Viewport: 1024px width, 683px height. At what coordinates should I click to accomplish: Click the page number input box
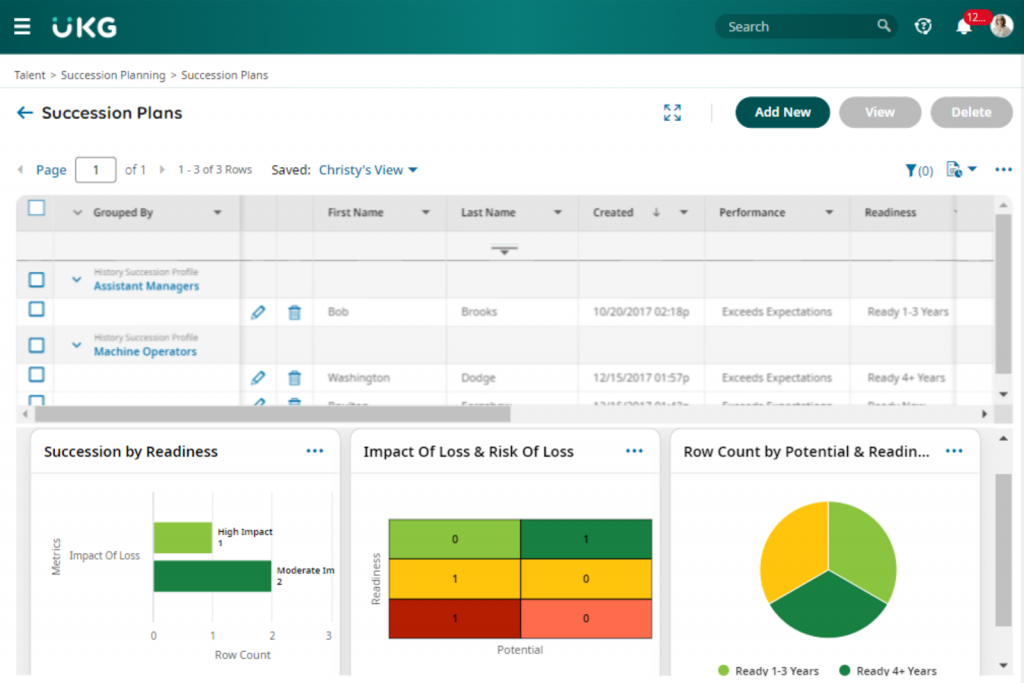95,170
